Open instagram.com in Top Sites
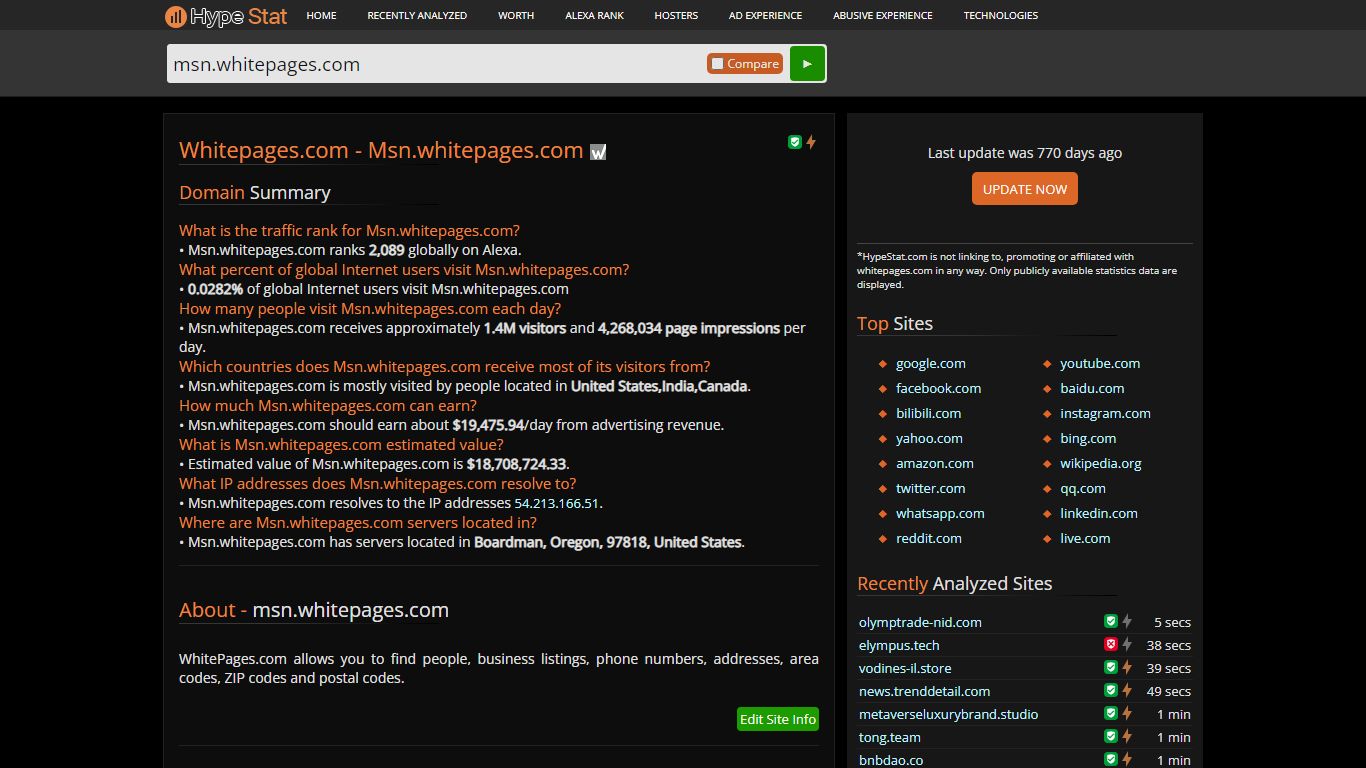 [x=1105, y=413]
